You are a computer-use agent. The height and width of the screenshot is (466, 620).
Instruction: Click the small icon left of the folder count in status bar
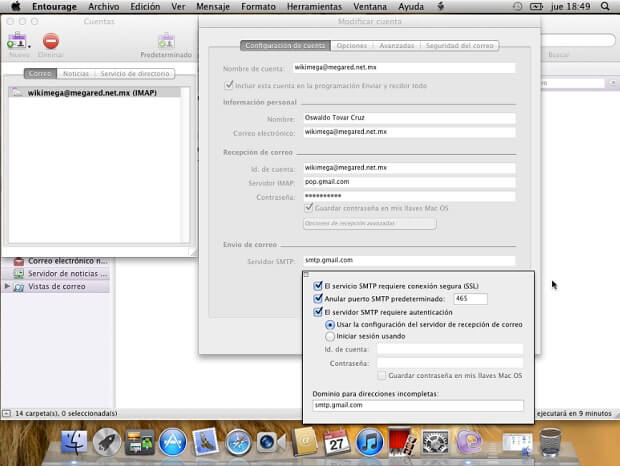[x=6, y=413]
